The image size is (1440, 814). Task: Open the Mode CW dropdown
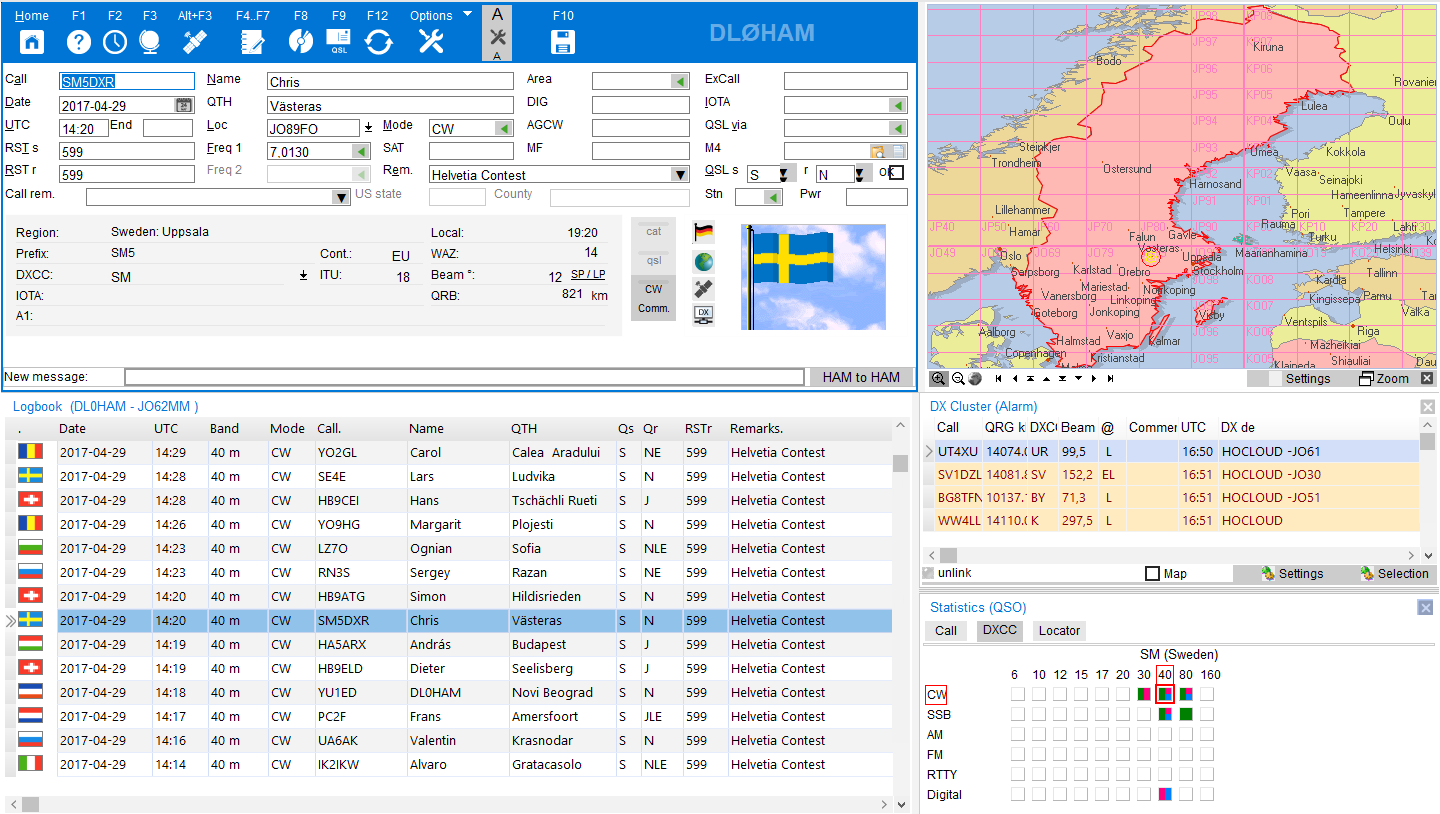click(505, 128)
